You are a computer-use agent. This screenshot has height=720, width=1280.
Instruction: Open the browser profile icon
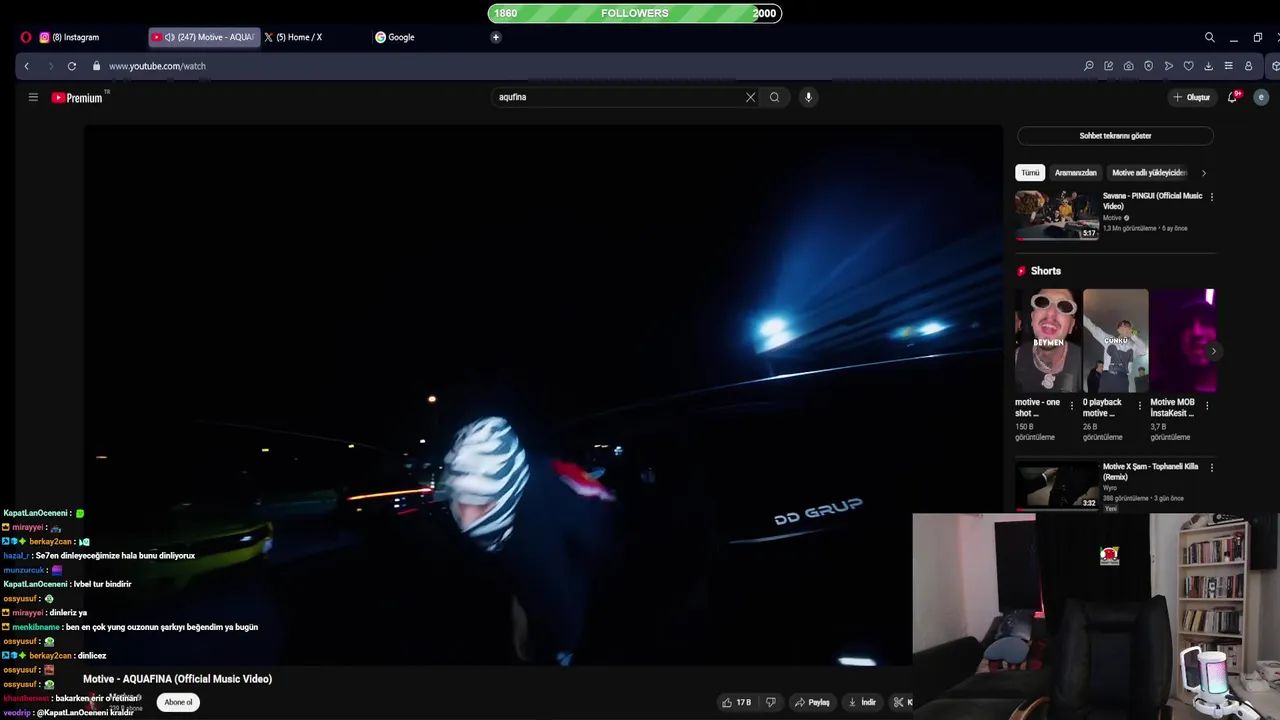pyautogui.click(x=1248, y=66)
